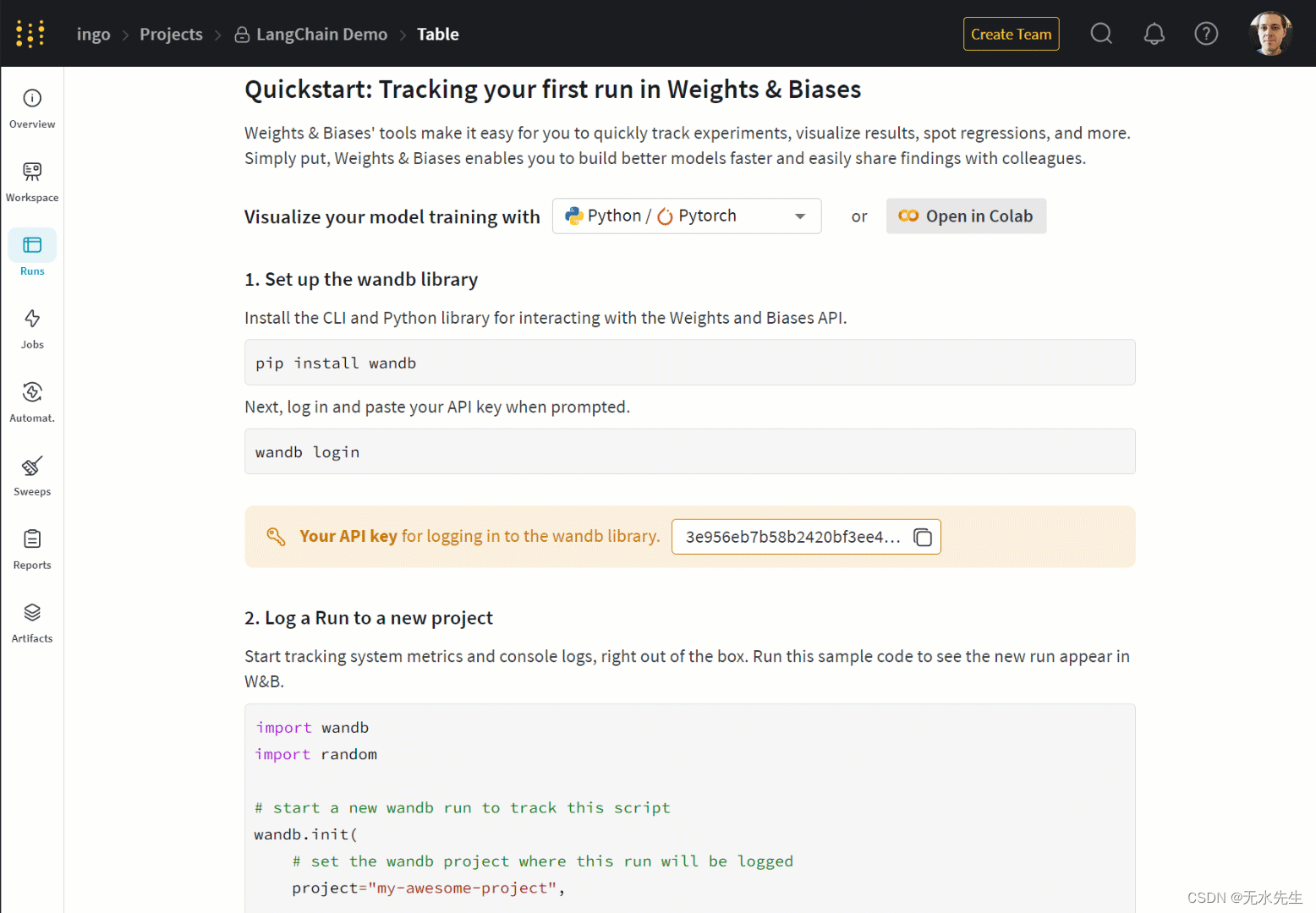Go to Projects breadcrumb link
The image size is (1316, 913).
point(171,35)
